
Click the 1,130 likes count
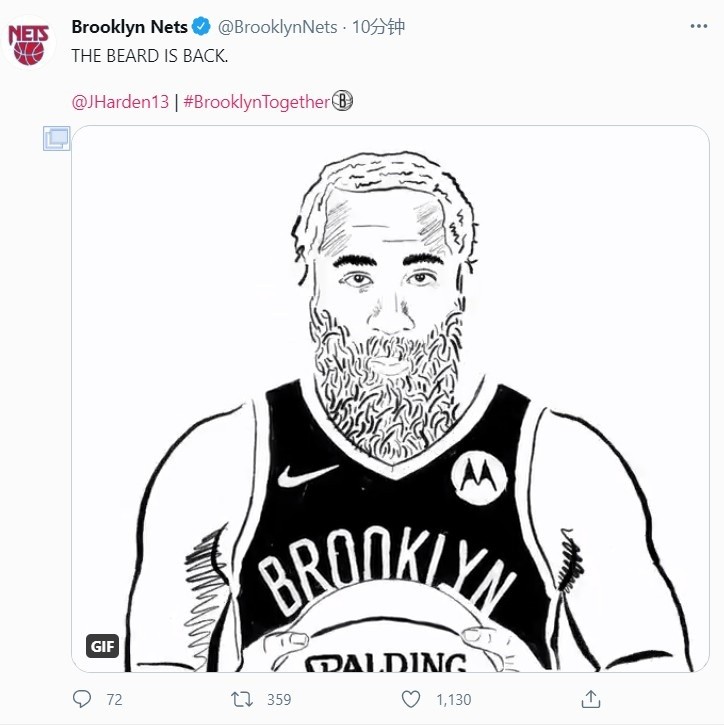point(453,699)
